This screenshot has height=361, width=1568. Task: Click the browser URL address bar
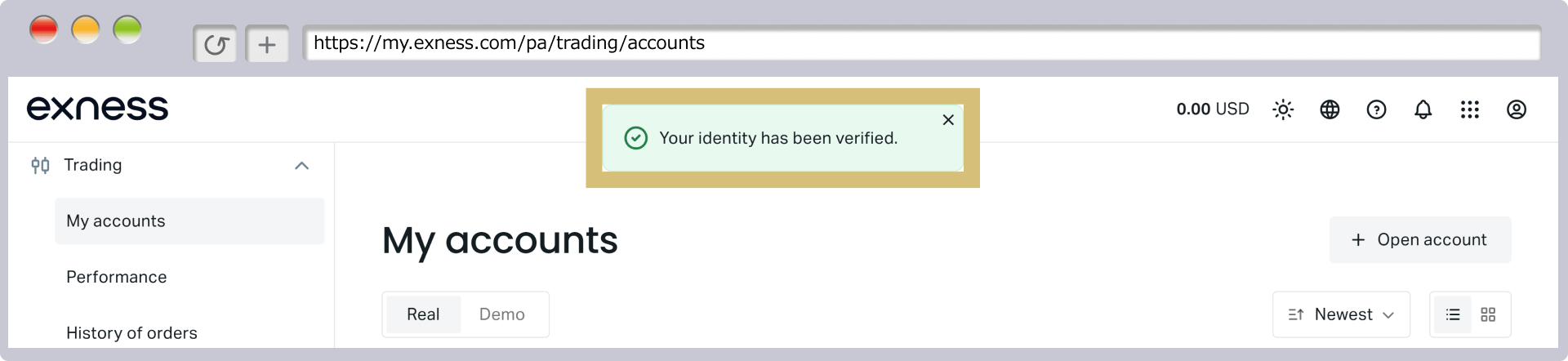tap(921, 43)
